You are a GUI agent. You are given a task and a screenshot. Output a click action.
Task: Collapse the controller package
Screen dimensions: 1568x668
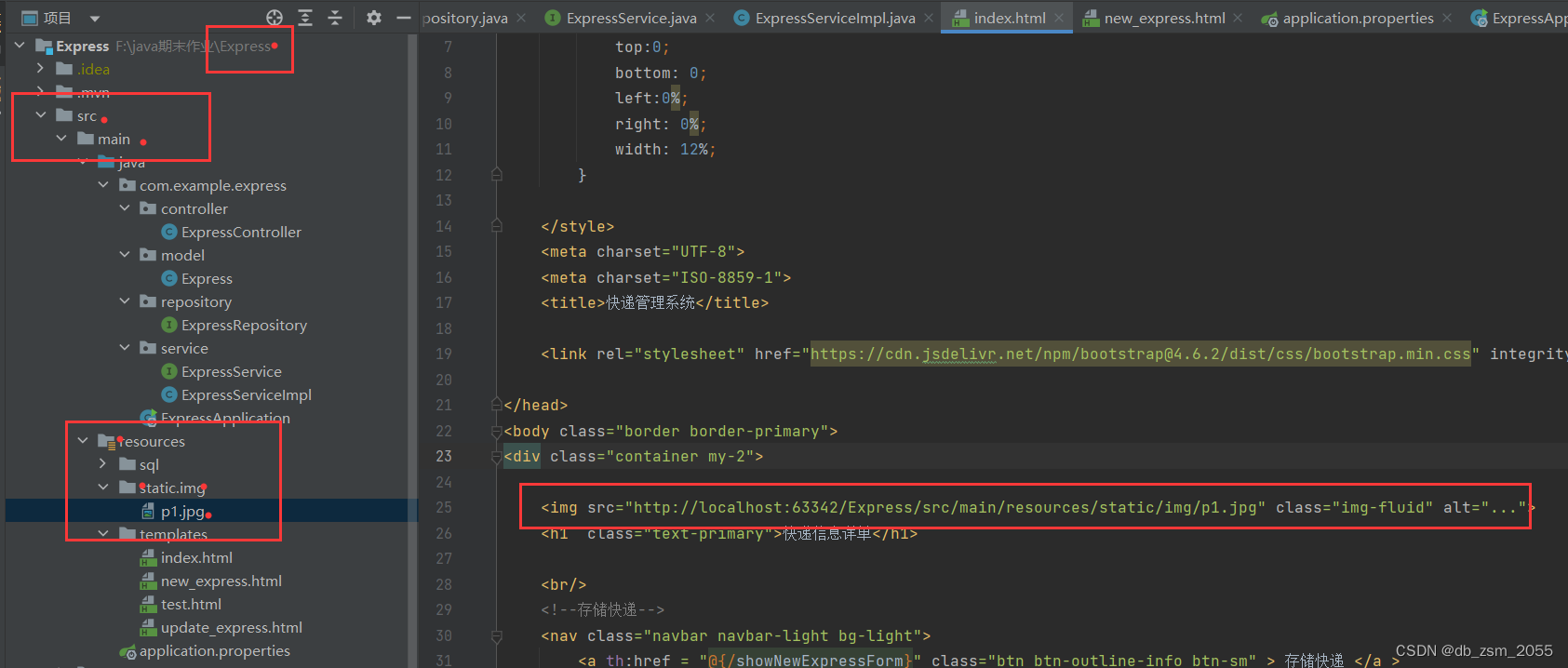(125, 207)
